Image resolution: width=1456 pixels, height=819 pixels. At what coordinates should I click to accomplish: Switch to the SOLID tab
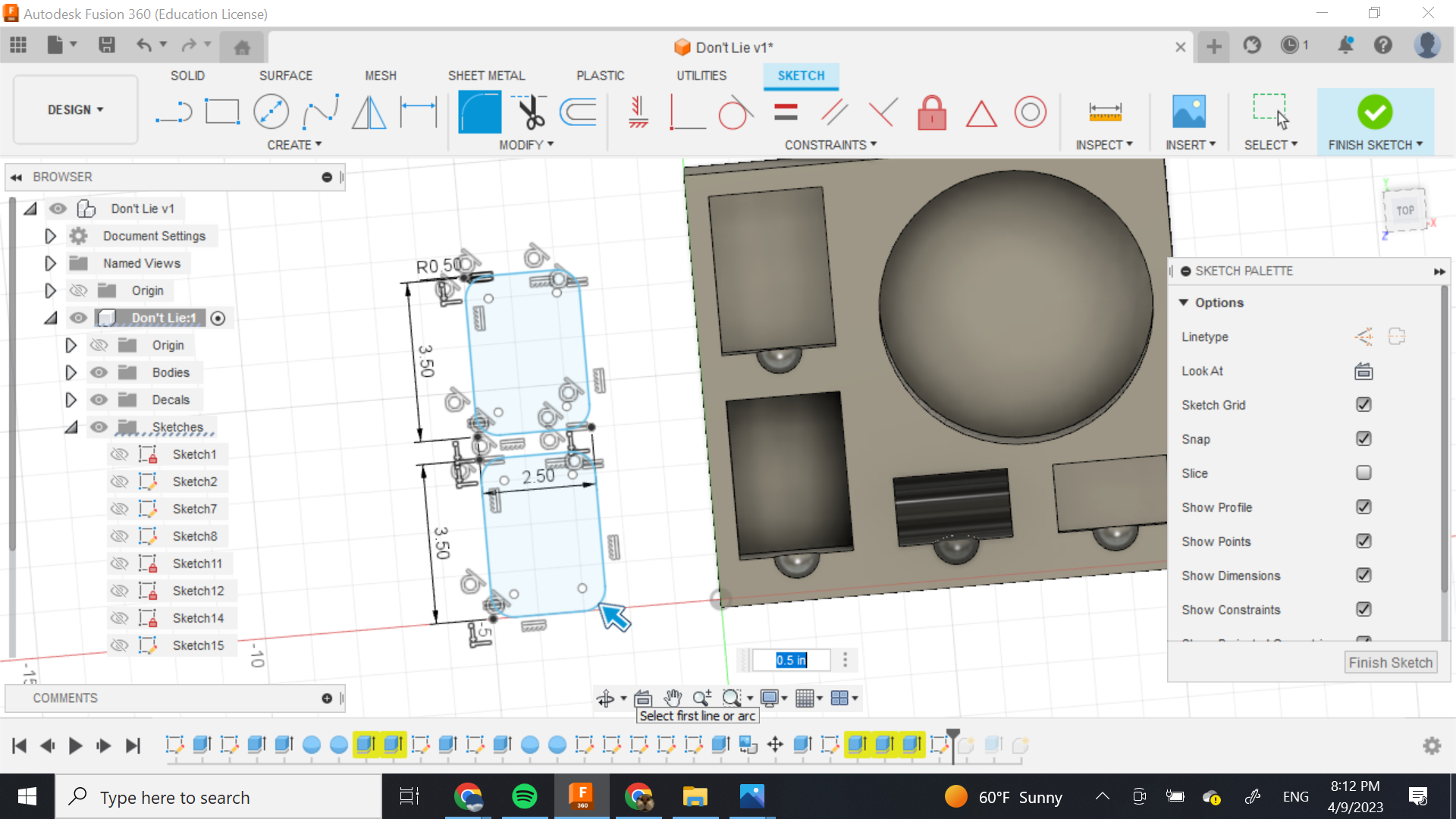click(x=187, y=76)
